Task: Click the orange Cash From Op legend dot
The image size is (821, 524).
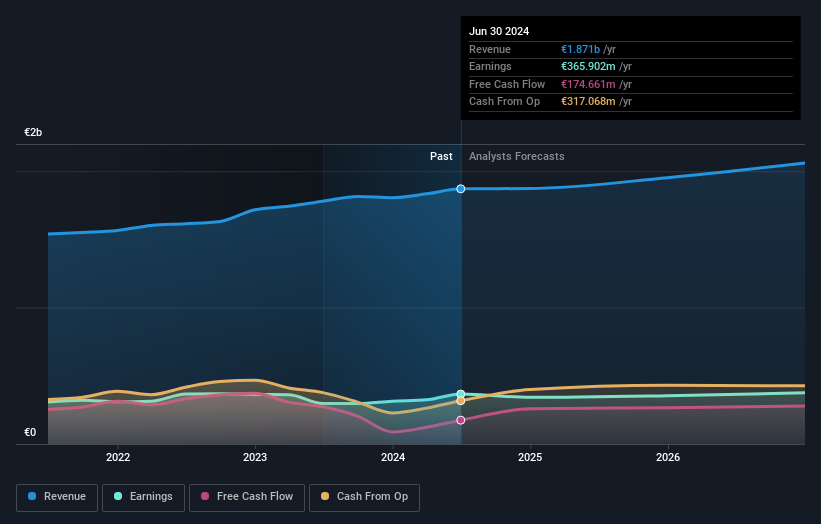Action: pos(325,496)
